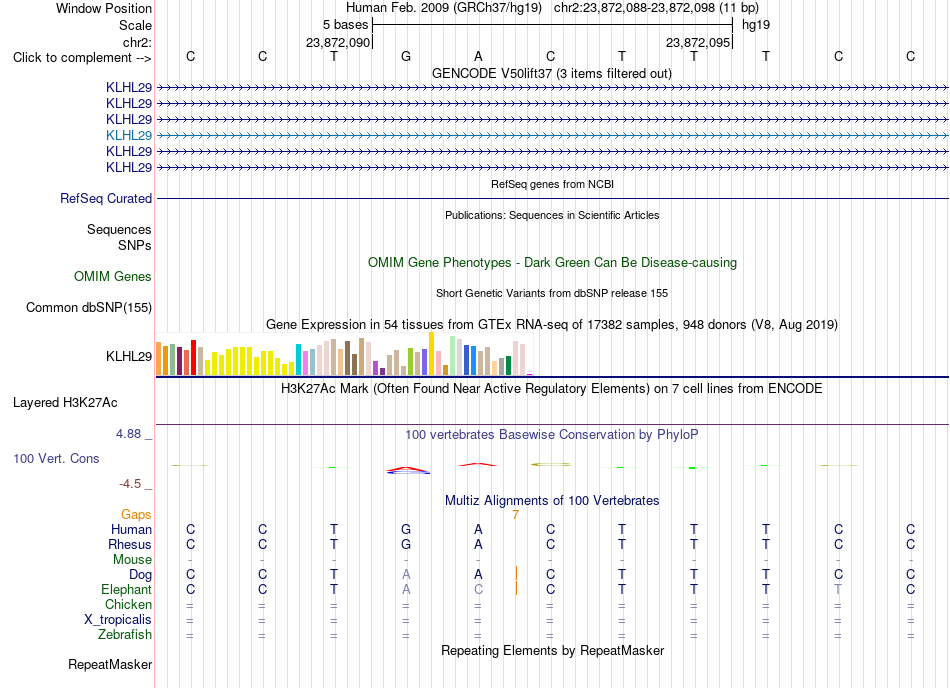Click the purple bar in GTEx chart
This screenshot has height=688, width=950.
pos(376,368)
